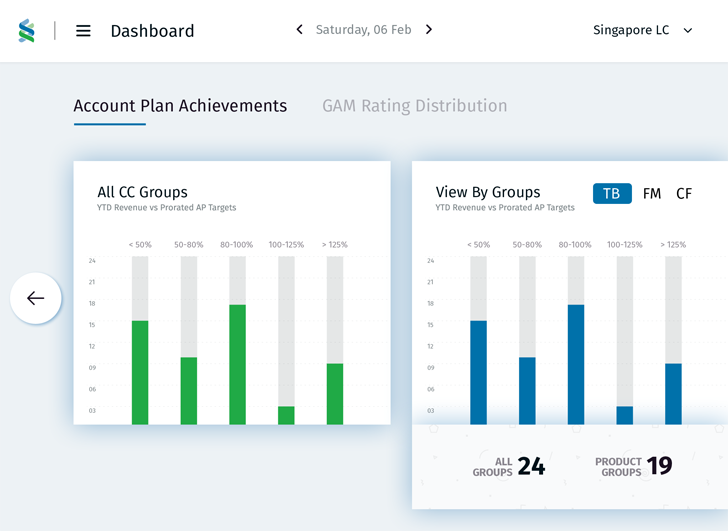Image resolution: width=728 pixels, height=531 pixels.
Task: Click blue > 125% bar in View By Groups
Action: (x=673, y=394)
